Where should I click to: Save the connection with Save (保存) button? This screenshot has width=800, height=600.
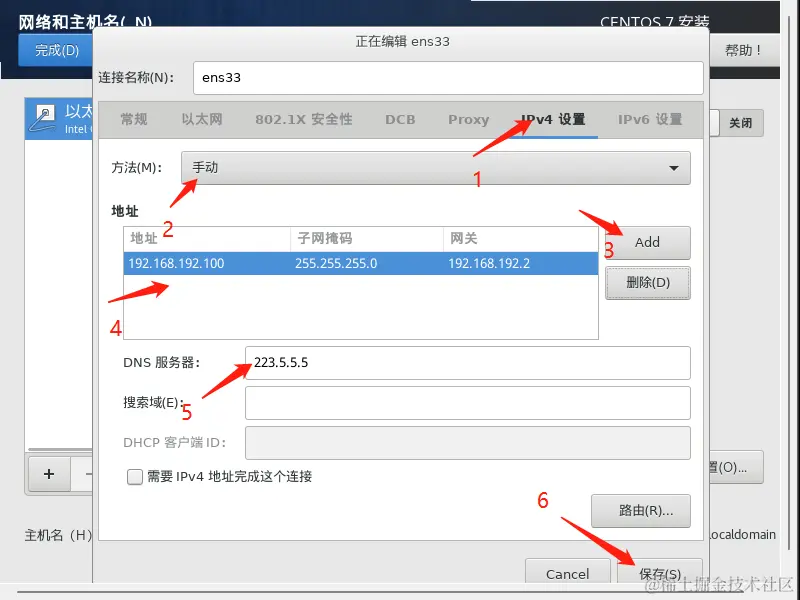pos(660,573)
